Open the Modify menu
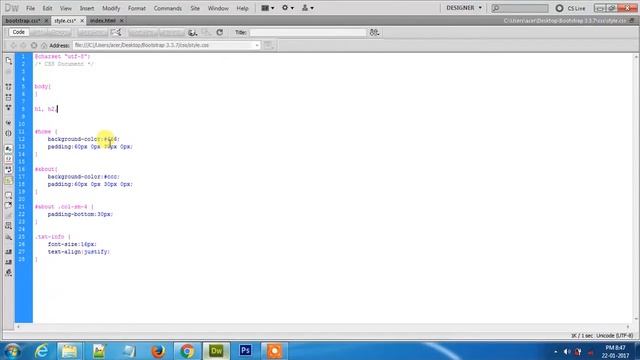Image resolution: width=640 pixels, height=360 pixels. click(x=111, y=8)
